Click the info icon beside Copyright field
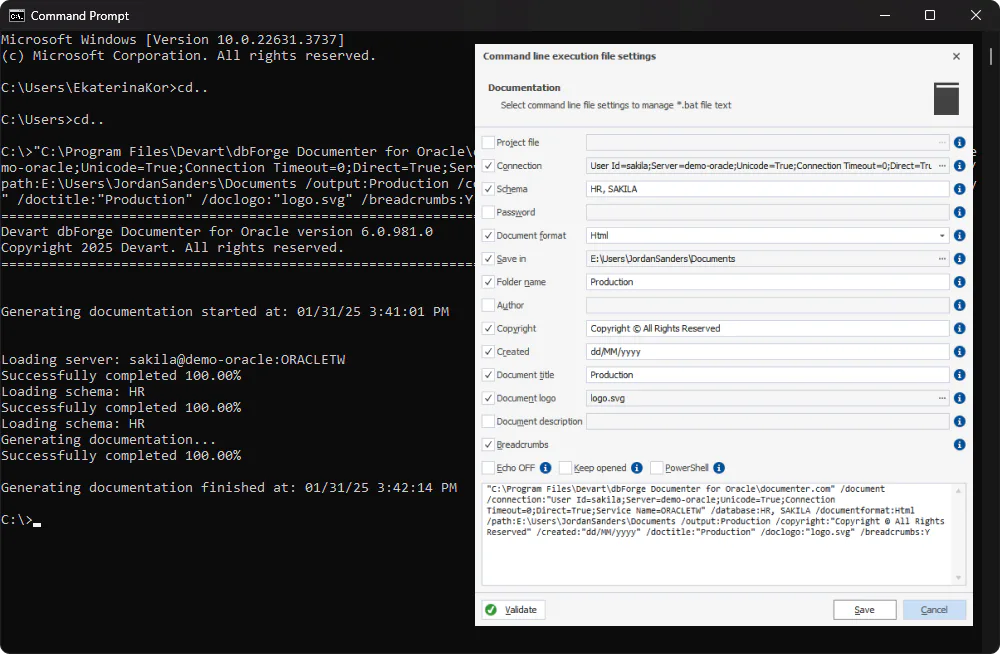Viewport: 1000px width, 654px height. (x=959, y=329)
